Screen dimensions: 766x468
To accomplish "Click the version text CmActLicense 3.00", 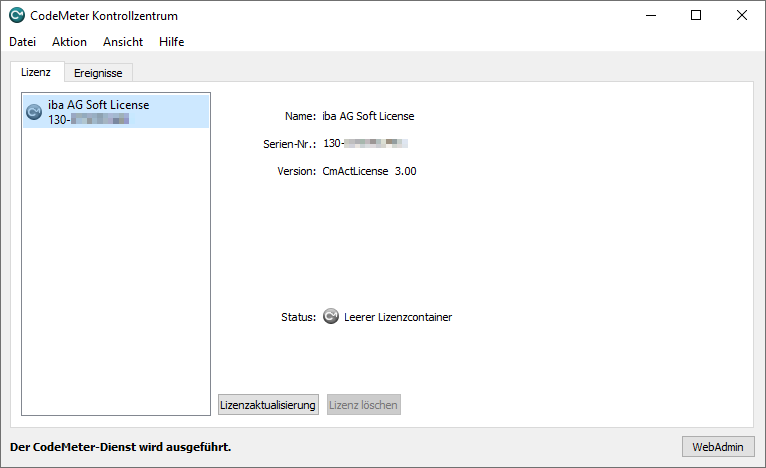I will pos(369,171).
